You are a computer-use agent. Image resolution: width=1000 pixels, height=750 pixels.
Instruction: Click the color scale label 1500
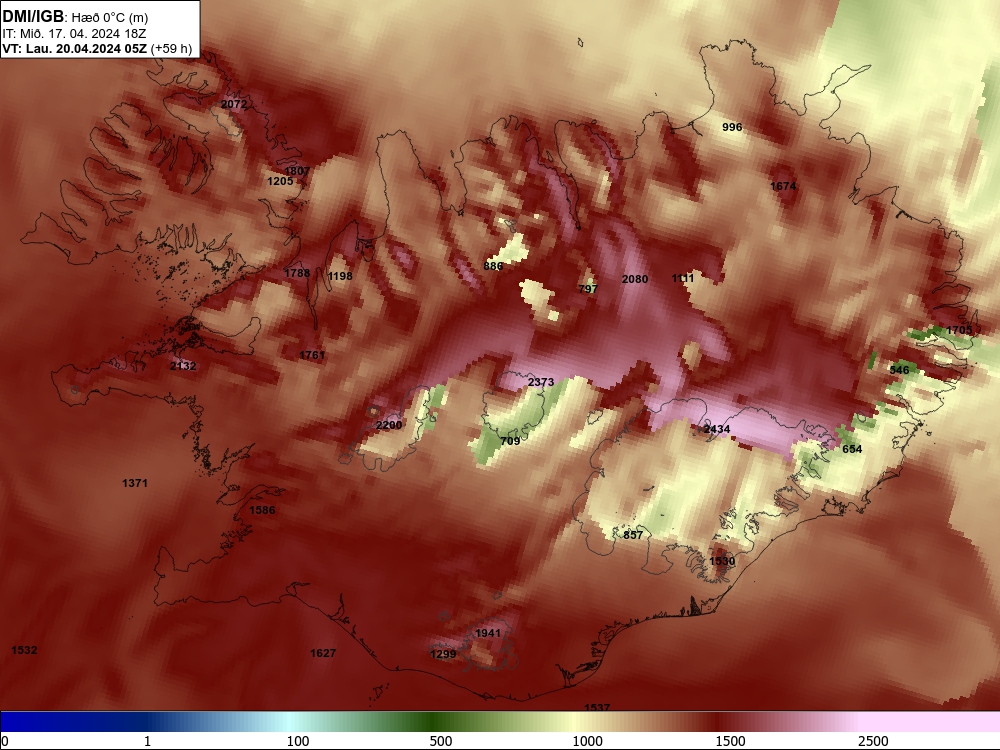coord(730,741)
